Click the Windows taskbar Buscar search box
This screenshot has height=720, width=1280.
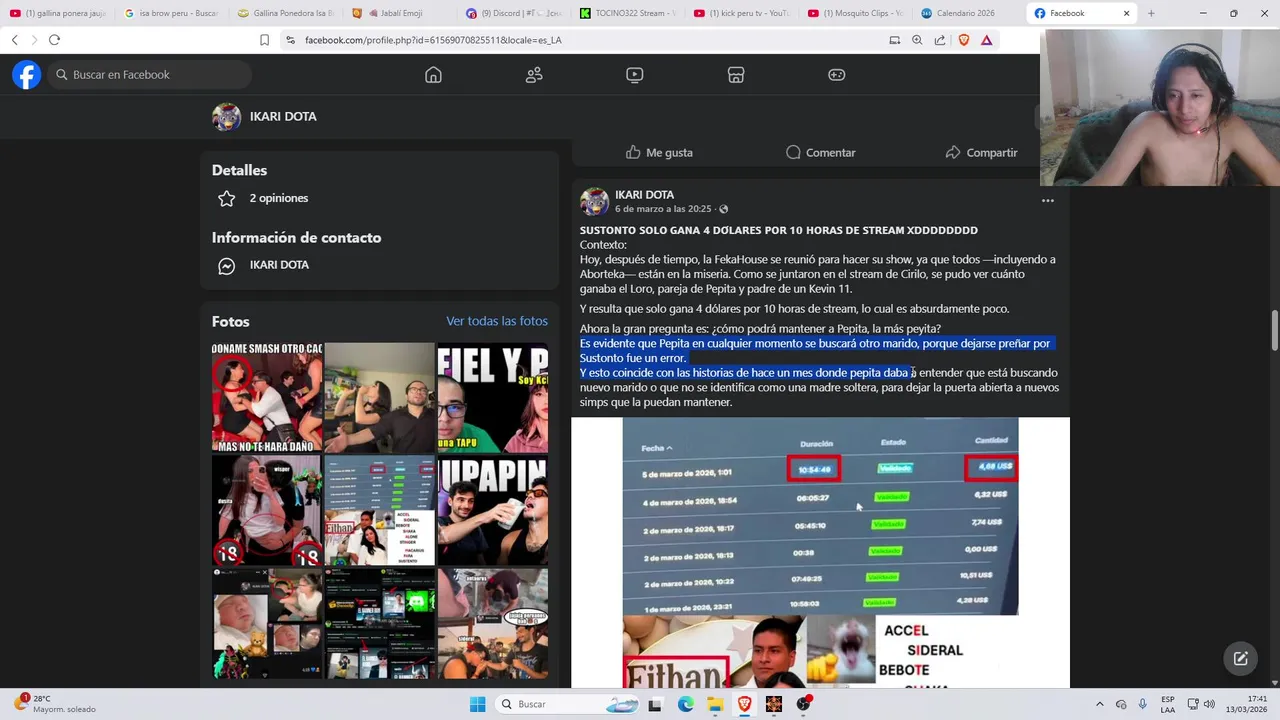click(x=568, y=704)
